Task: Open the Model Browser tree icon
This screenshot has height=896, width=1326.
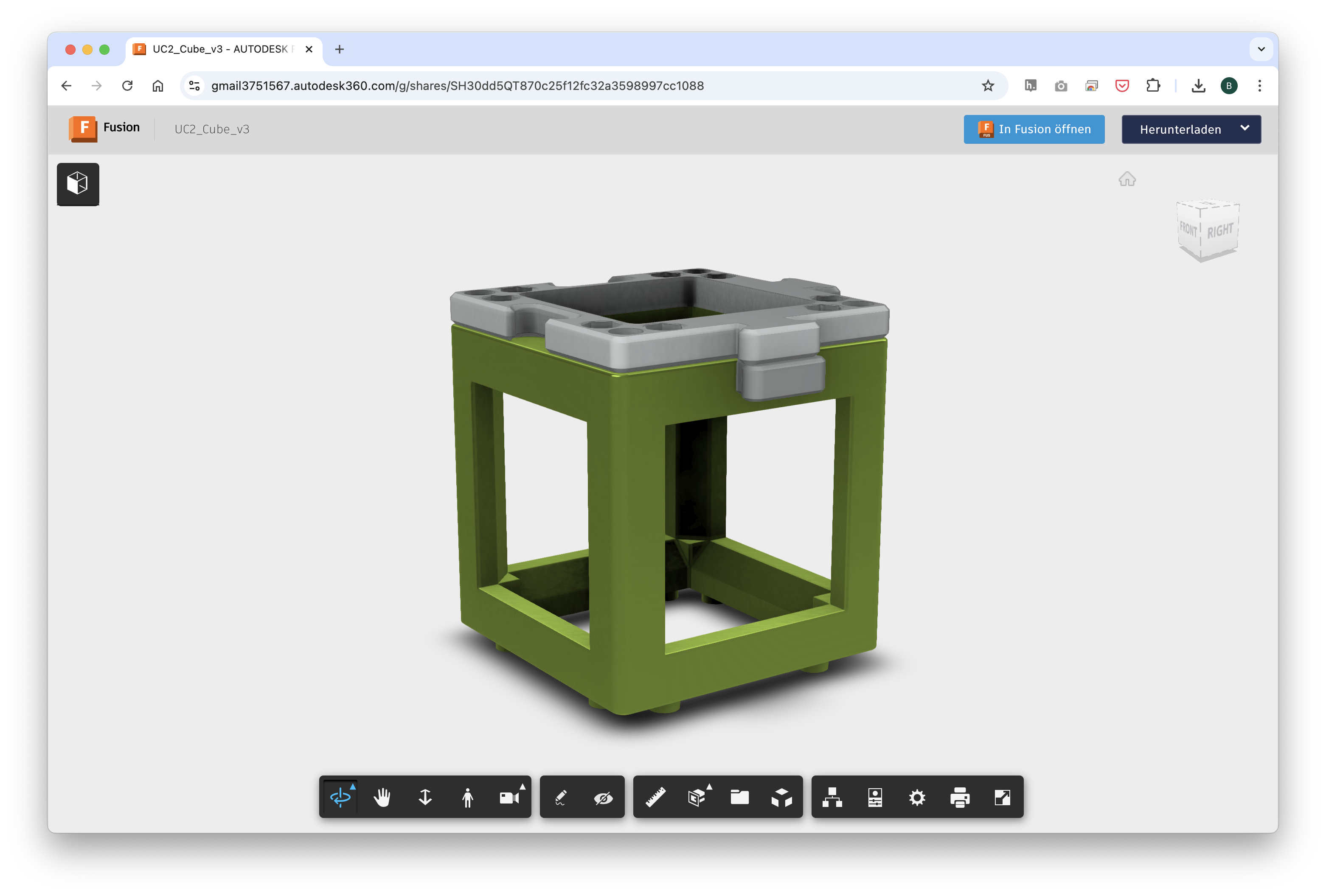Action: 832,797
